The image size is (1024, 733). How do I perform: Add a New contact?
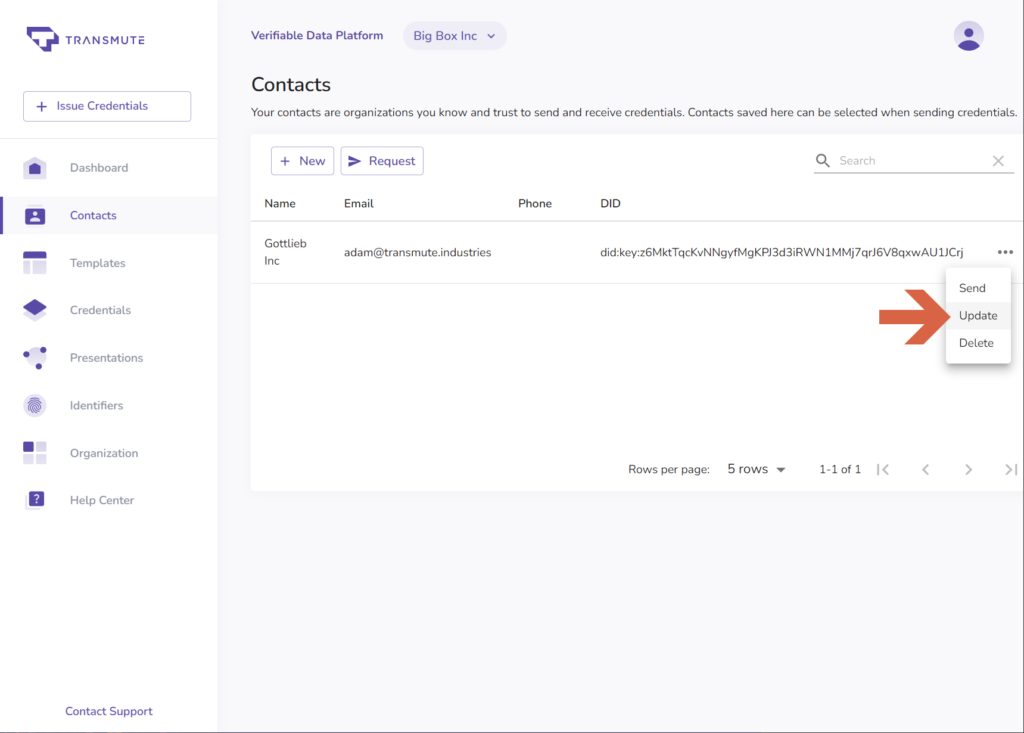point(302,161)
